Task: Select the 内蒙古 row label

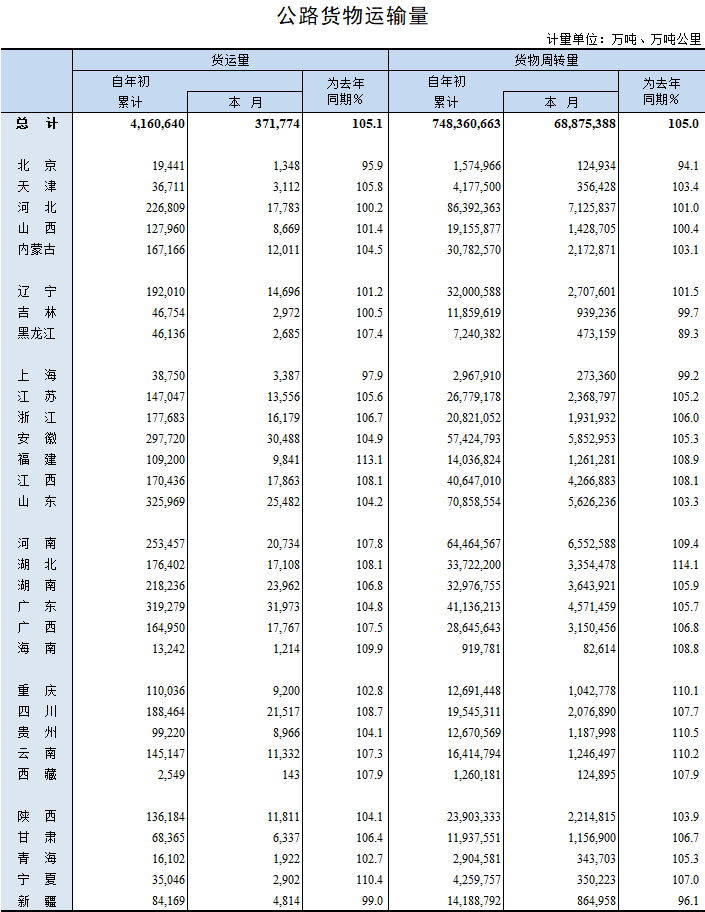Action: coord(37,249)
